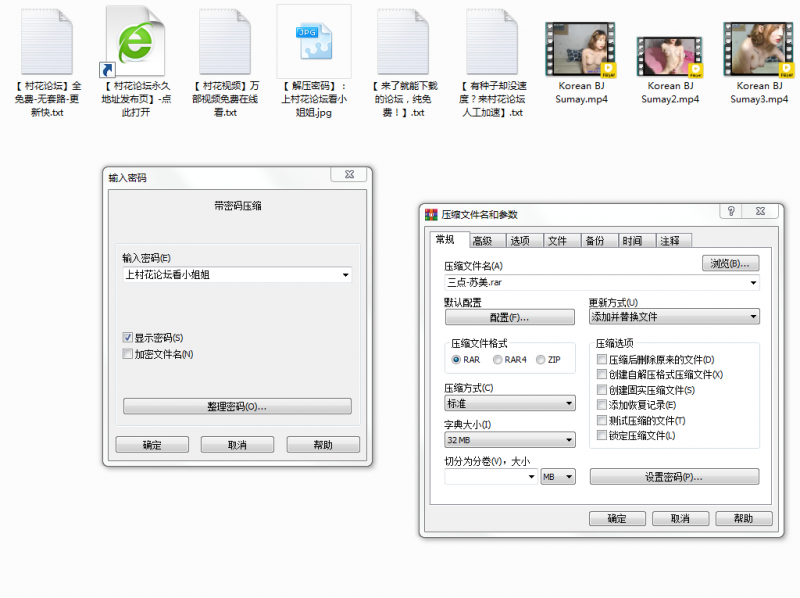
Task: Enable the 加密文件名 encrypt filenames checkbox
Action: click(x=128, y=353)
